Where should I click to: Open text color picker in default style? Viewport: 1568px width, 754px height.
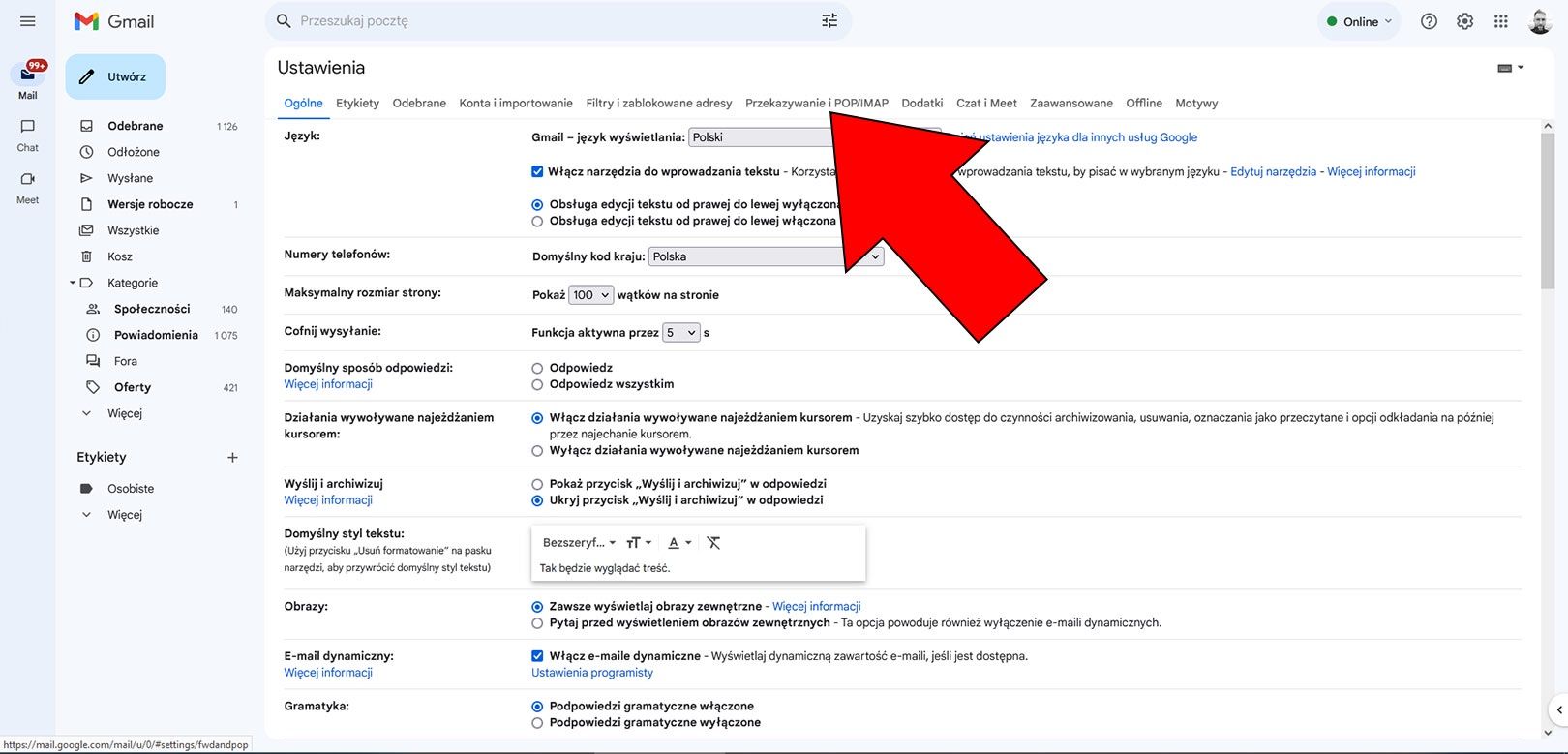coord(679,543)
